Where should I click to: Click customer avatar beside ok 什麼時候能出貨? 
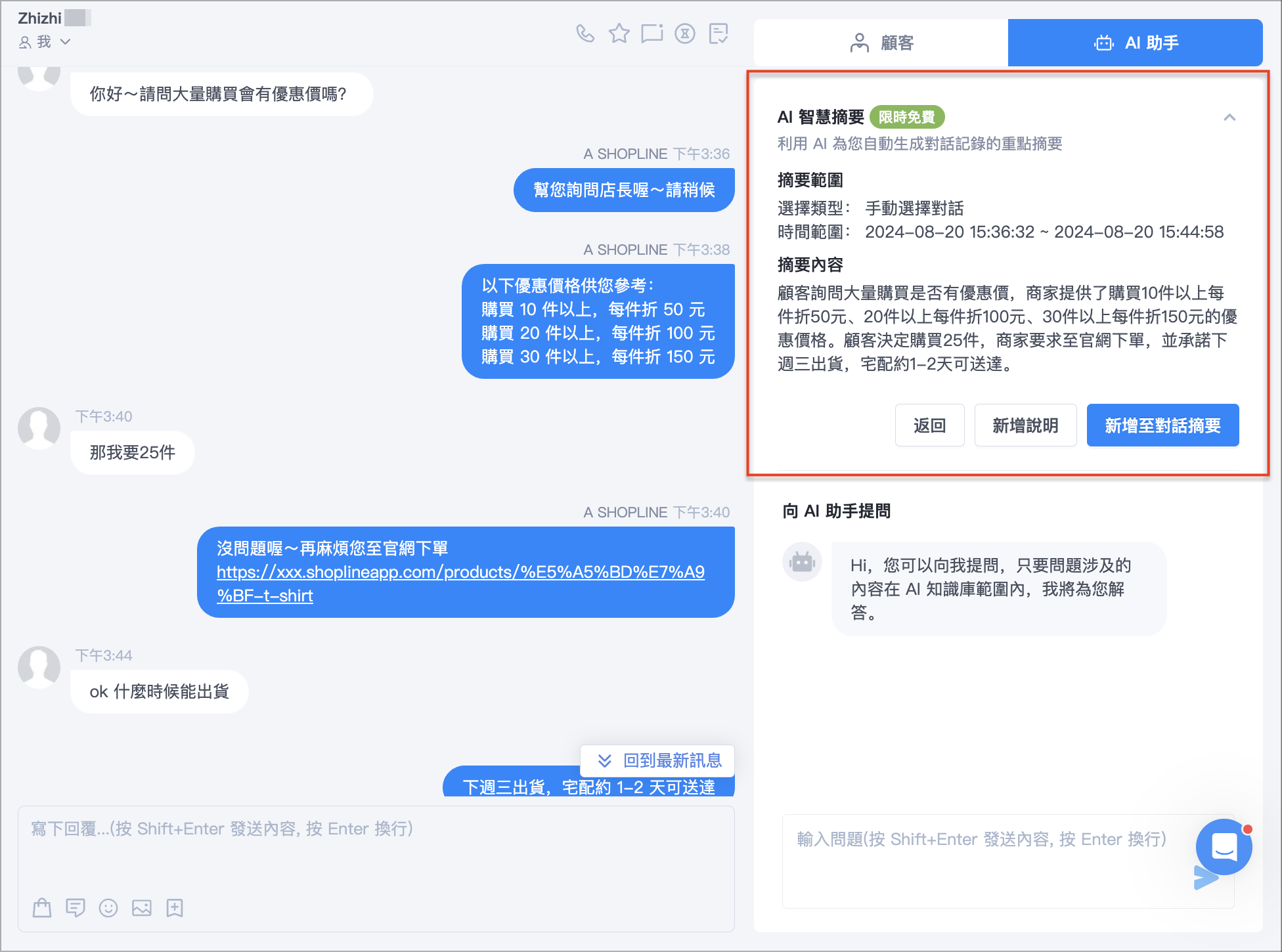point(39,667)
